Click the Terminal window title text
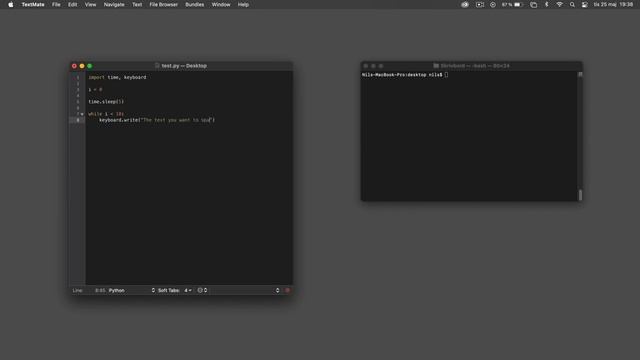 475,66
